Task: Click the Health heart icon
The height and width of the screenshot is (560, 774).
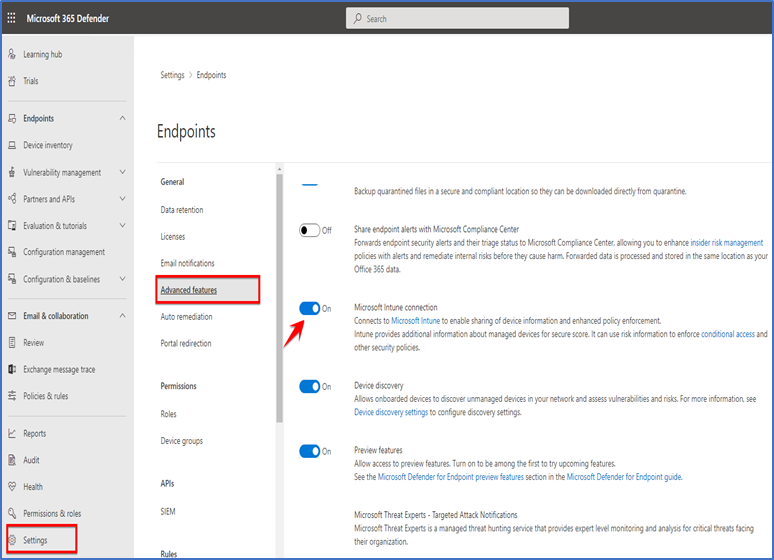Action: (12, 486)
